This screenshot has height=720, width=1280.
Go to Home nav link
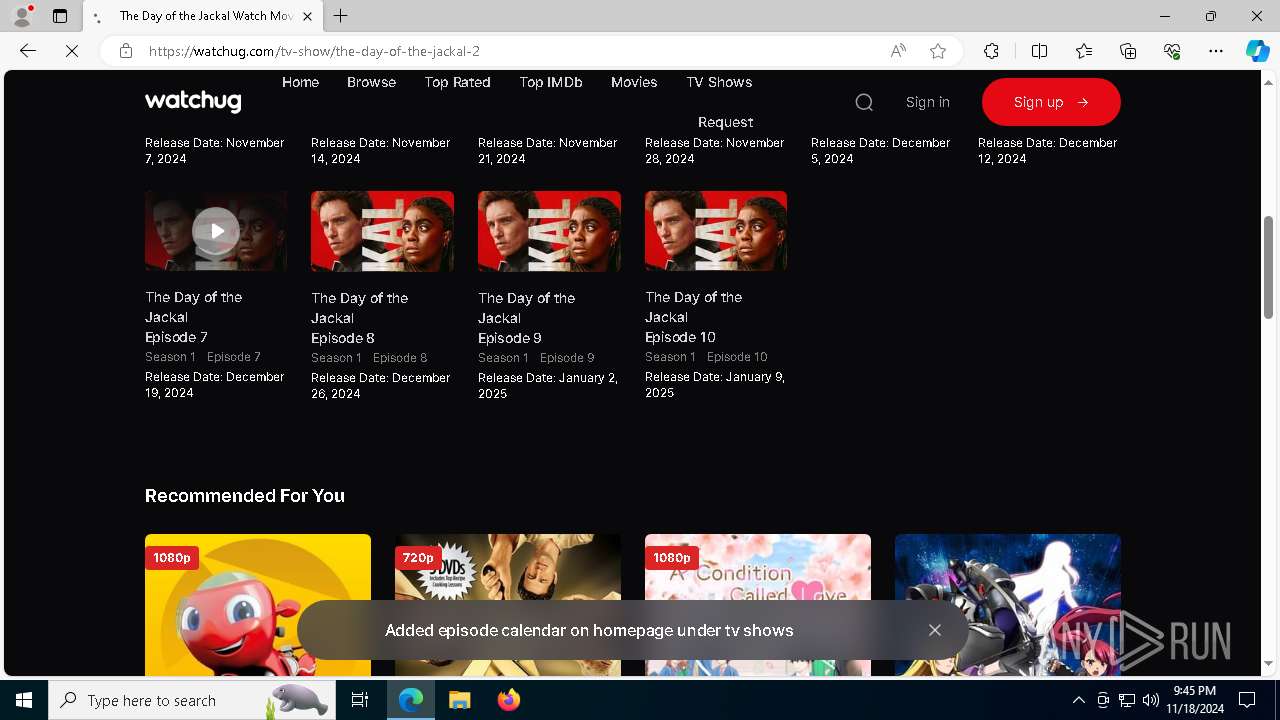pos(300,82)
